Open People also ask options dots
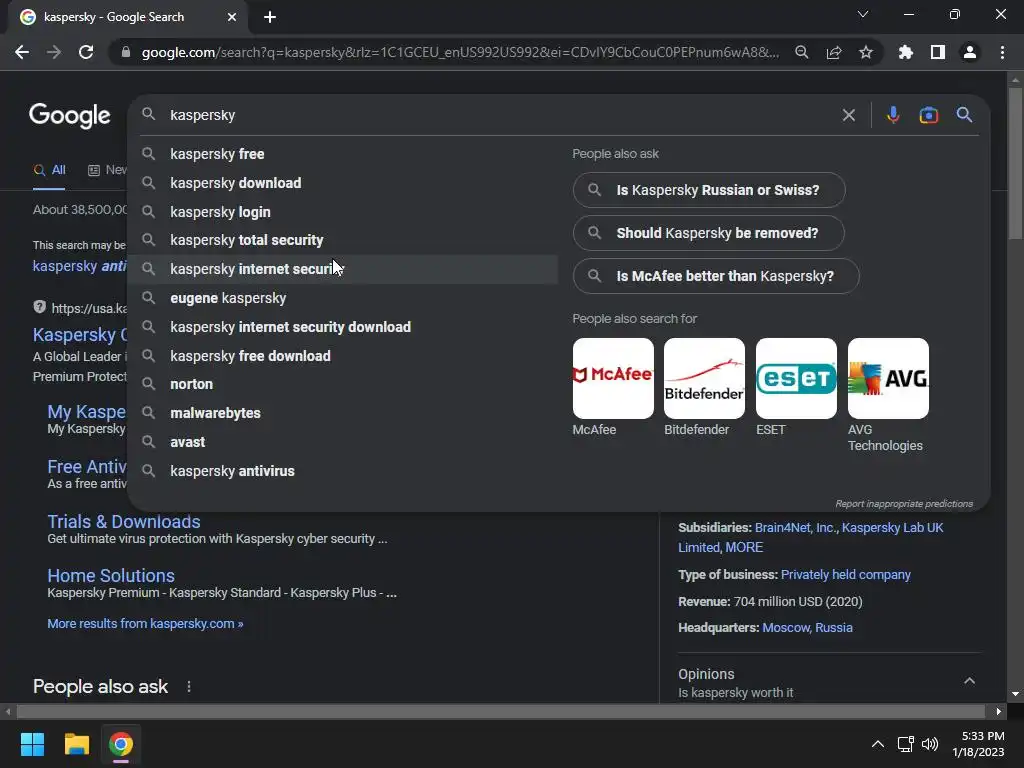 pos(189,686)
